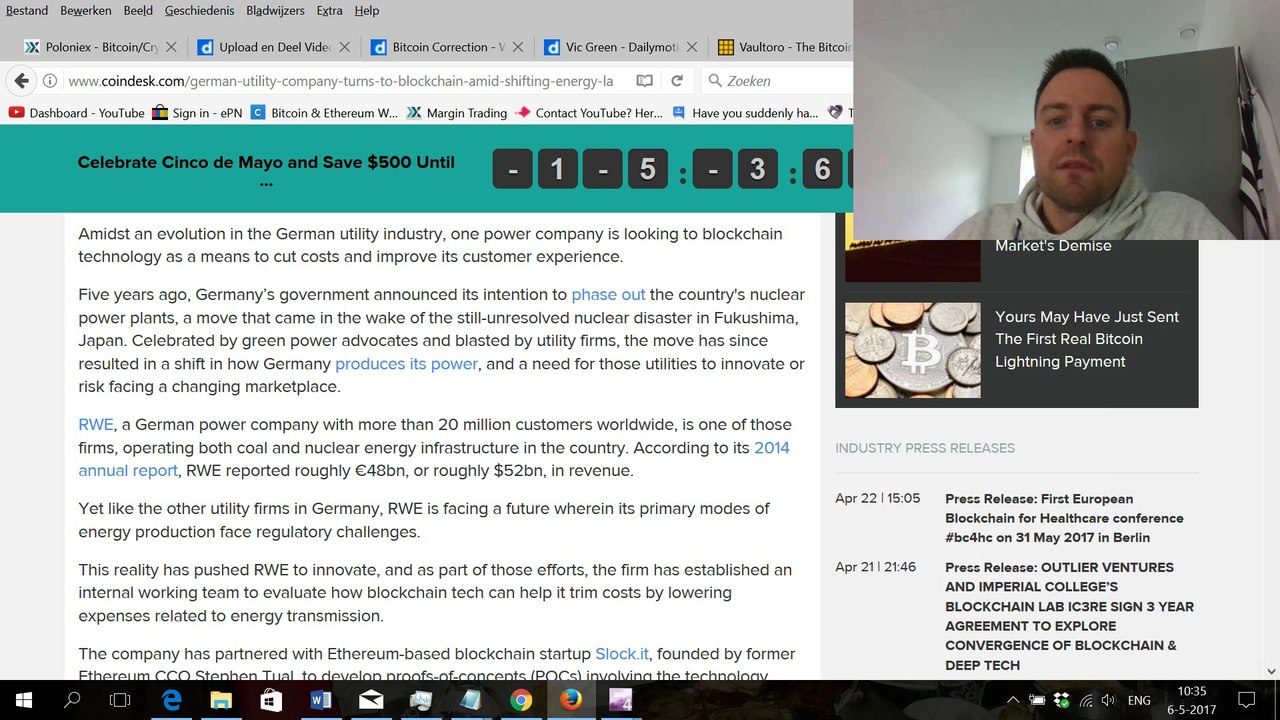
Task: Click the Firefox back arrow button
Action: 22,81
